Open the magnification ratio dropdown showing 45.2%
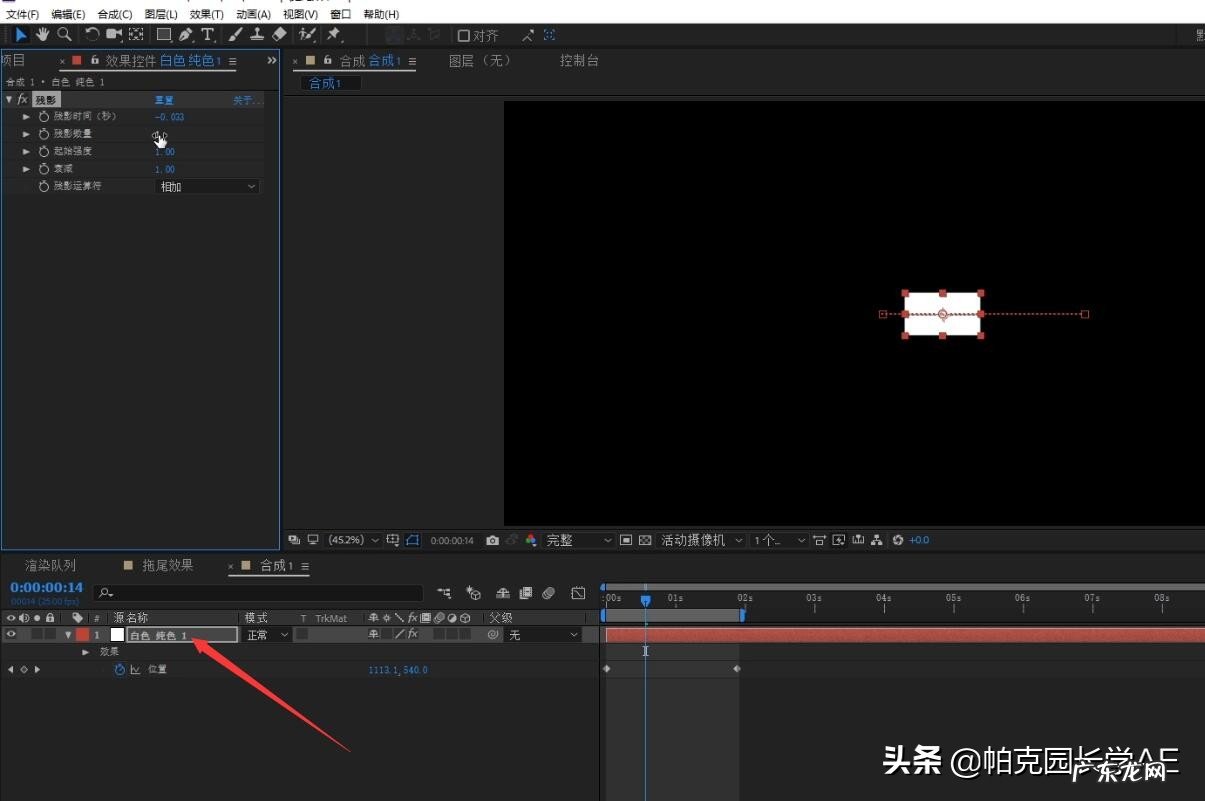Screen dimensions: 1205x801 [348, 540]
